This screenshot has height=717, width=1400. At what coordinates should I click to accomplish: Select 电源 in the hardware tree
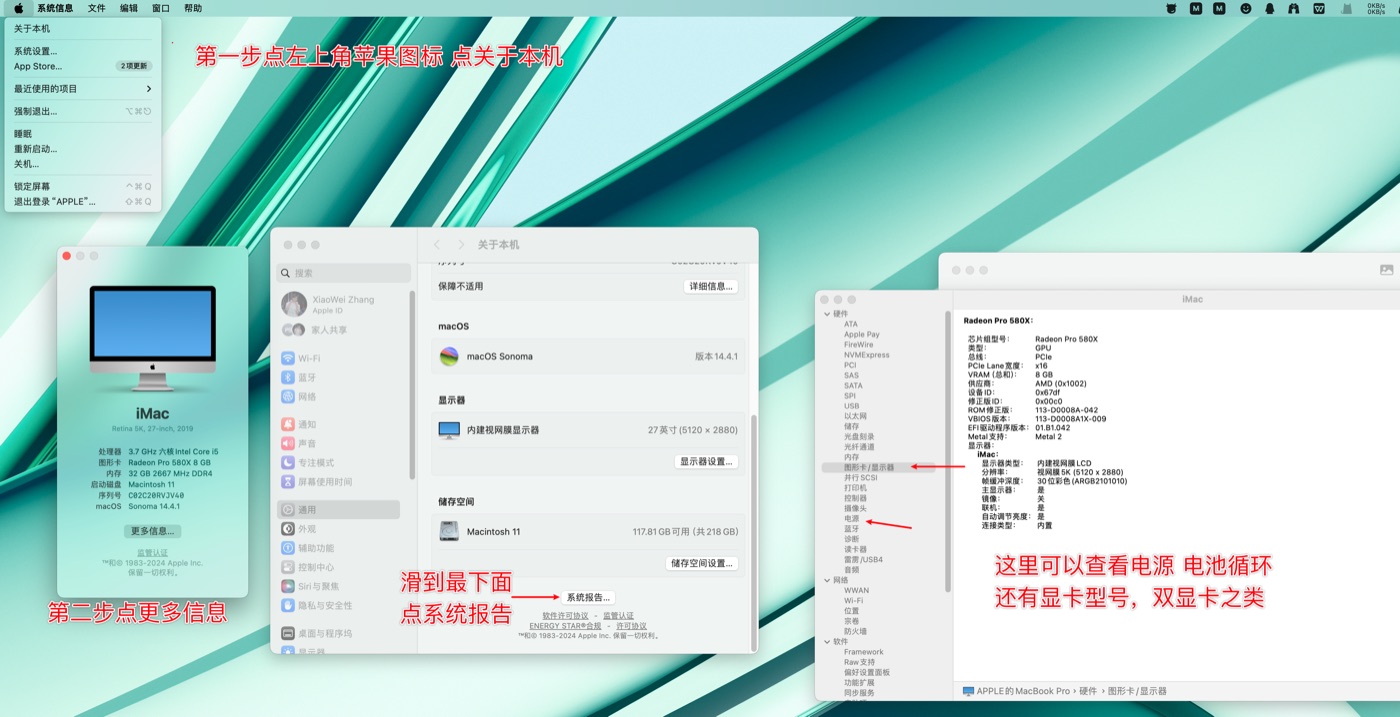[852, 519]
